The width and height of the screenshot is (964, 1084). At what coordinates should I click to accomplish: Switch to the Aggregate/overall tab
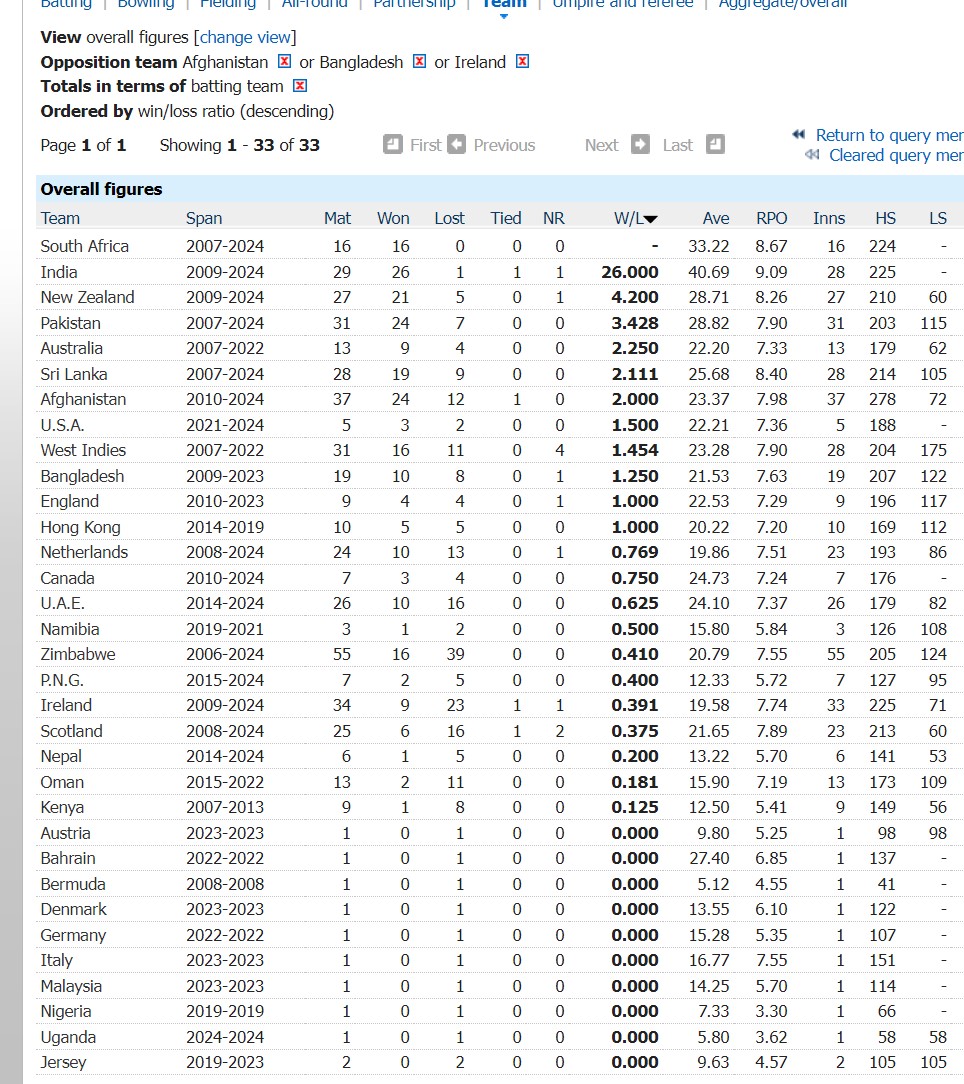pos(782,3)
